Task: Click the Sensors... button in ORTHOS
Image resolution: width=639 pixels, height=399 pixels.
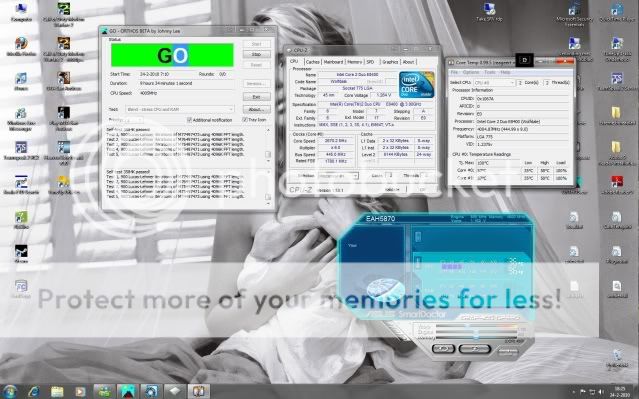Action: (256, 84)
